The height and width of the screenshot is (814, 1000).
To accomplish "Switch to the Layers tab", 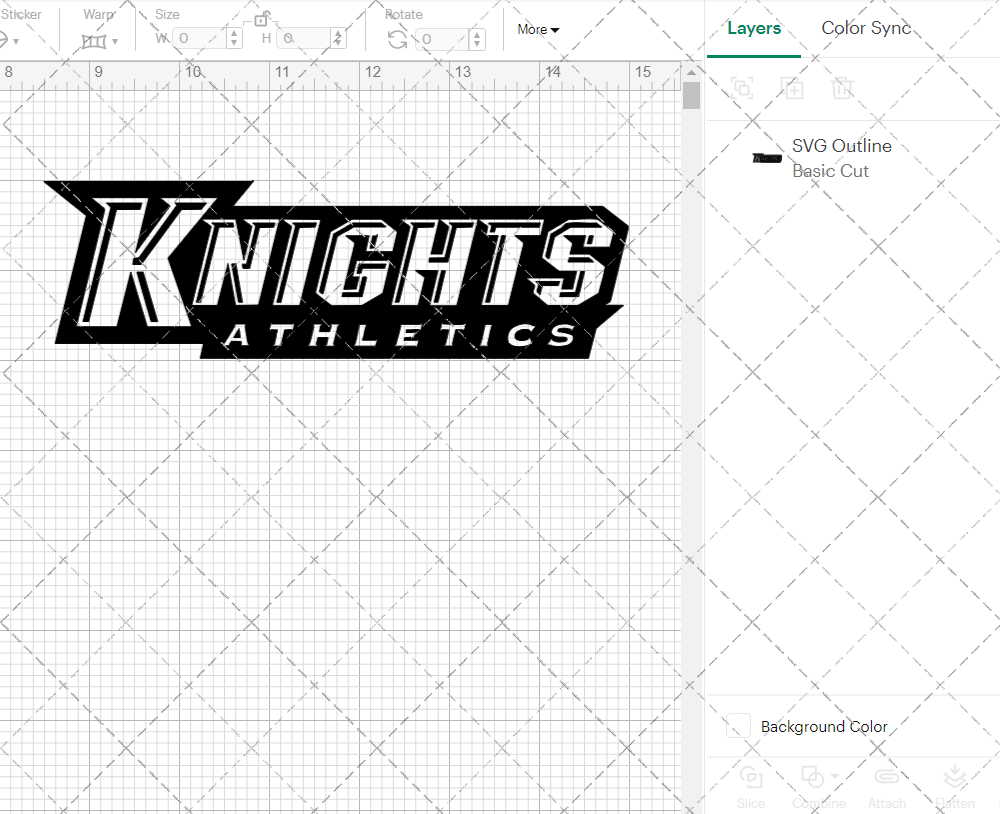I will [754, 28].
